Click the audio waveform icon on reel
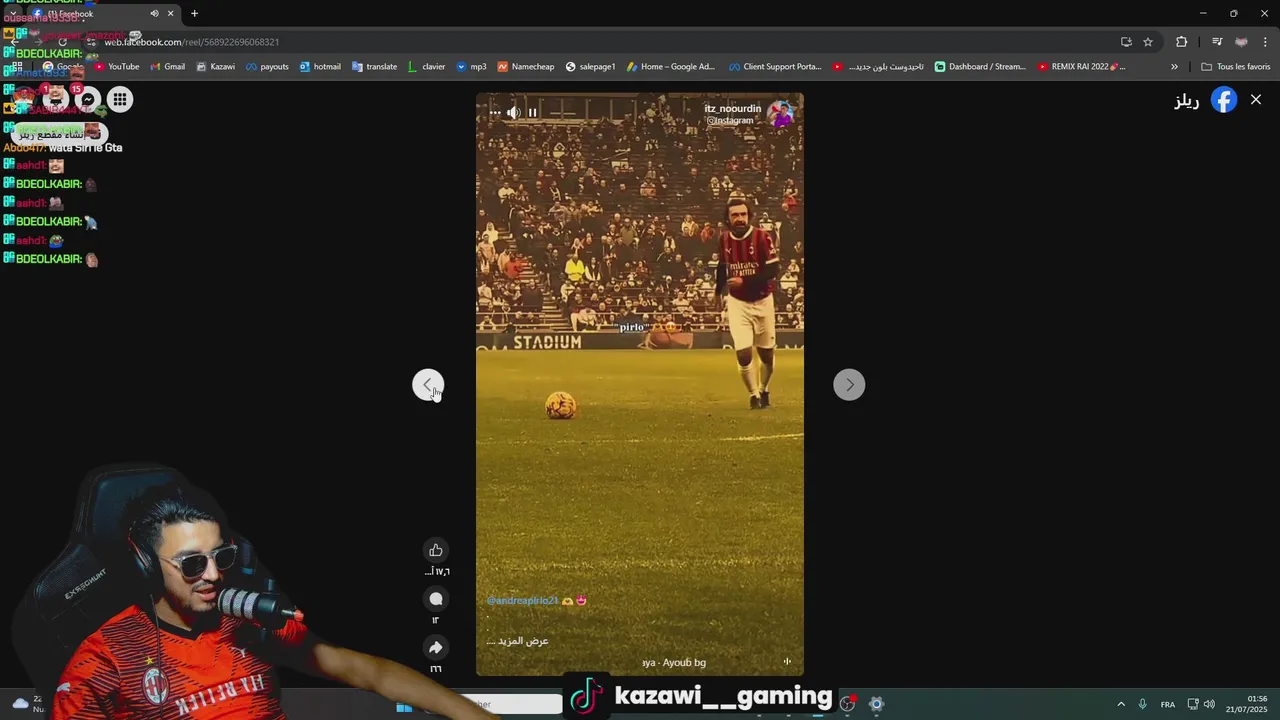 (787, 661)
